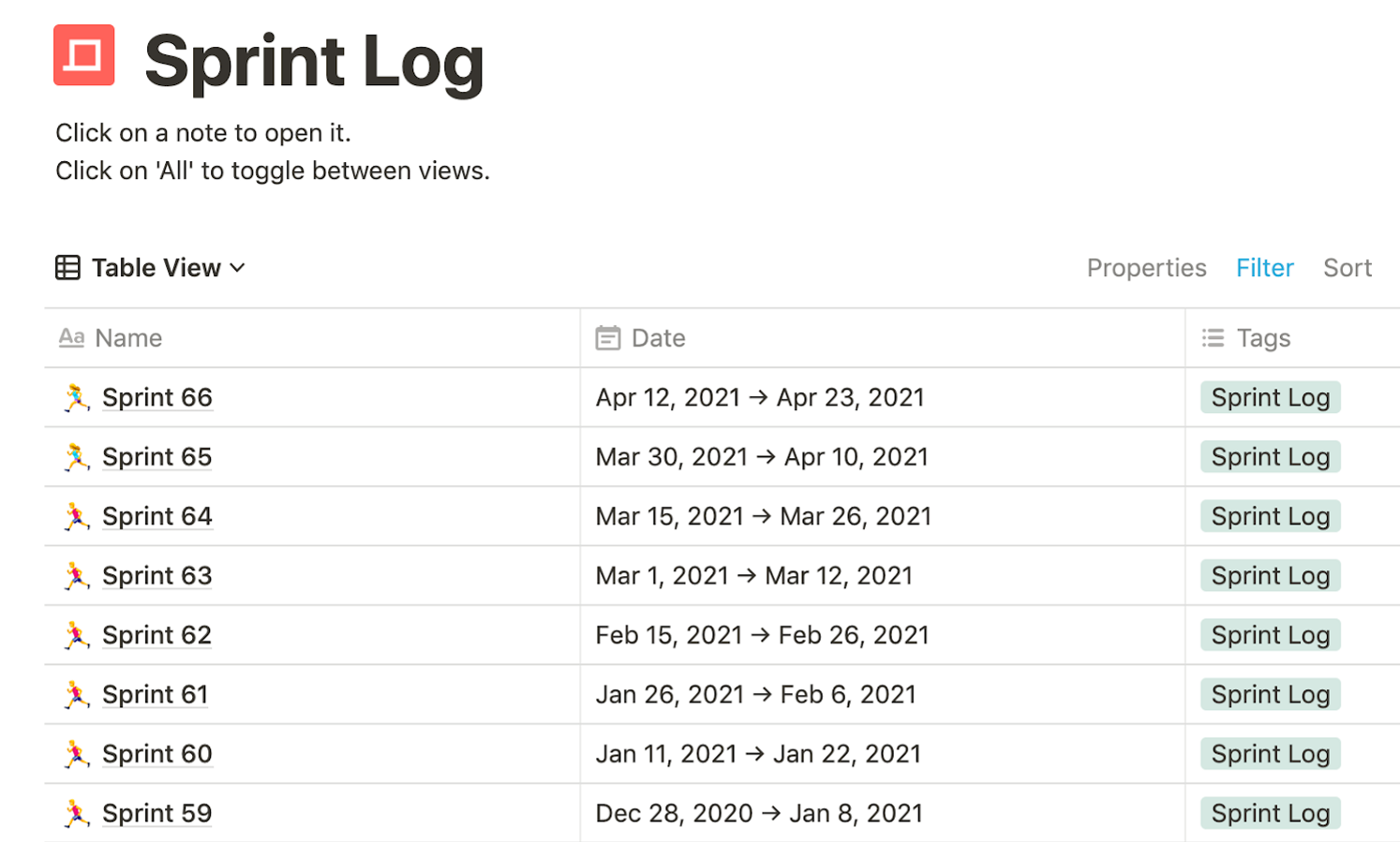Click the red Sprint Log page icon
The width and height of the screenshot is (1400, 842).
click(83, 55)
